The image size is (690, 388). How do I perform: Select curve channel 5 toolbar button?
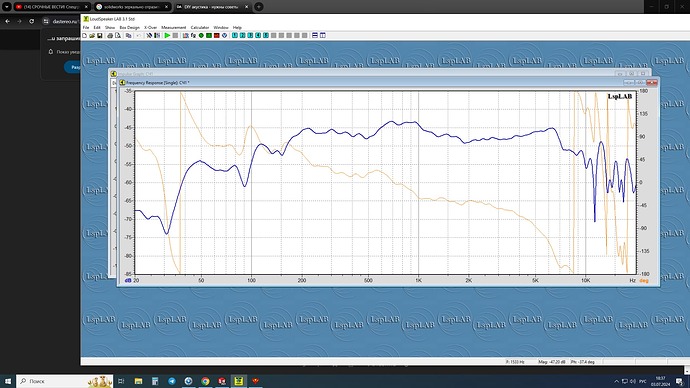265,35
